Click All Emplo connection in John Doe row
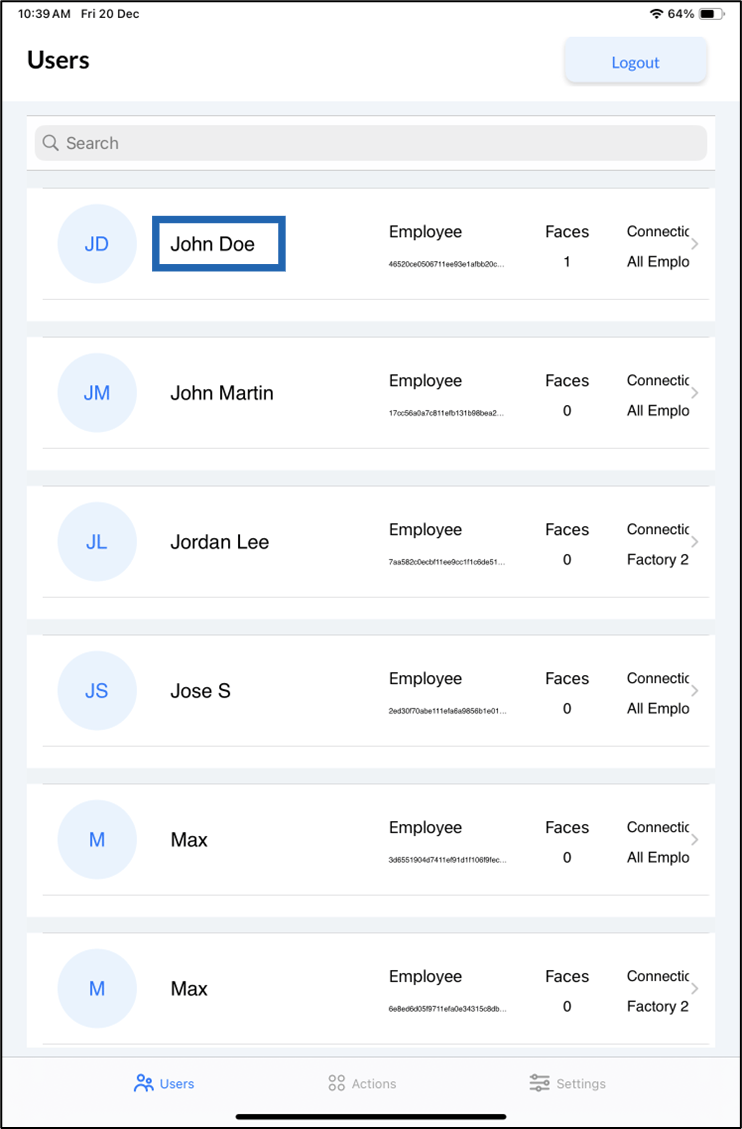The width and height of the screenshot is (742, 1129). (658, 262)
